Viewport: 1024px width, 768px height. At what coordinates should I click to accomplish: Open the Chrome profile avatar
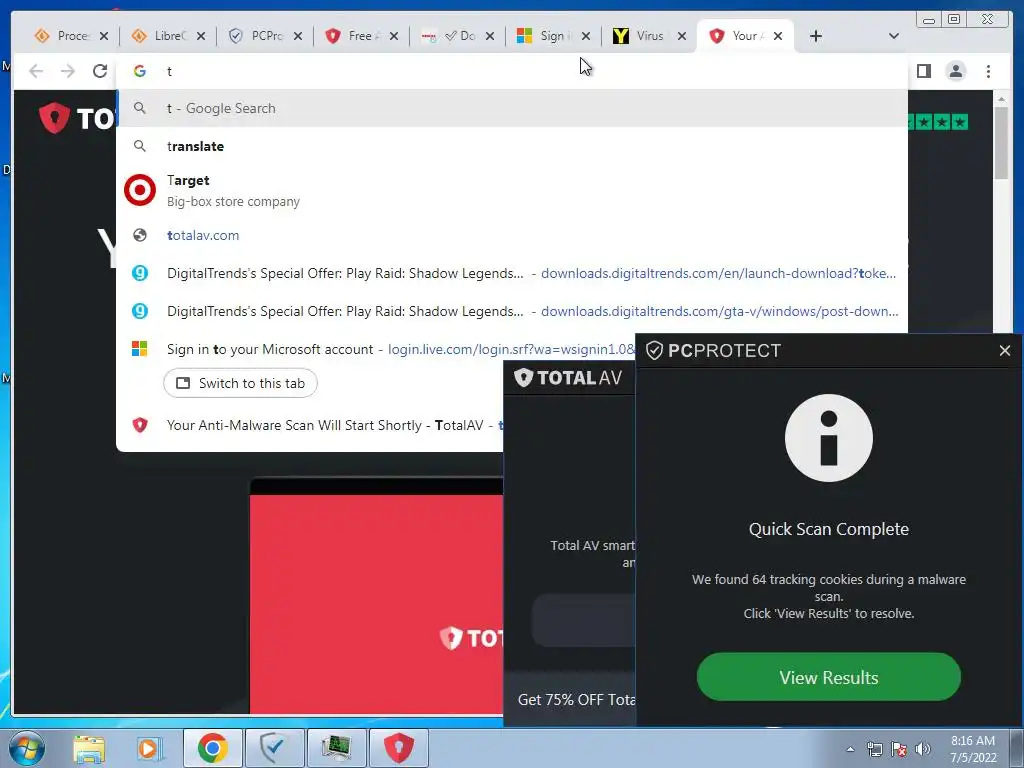[955, 71]
